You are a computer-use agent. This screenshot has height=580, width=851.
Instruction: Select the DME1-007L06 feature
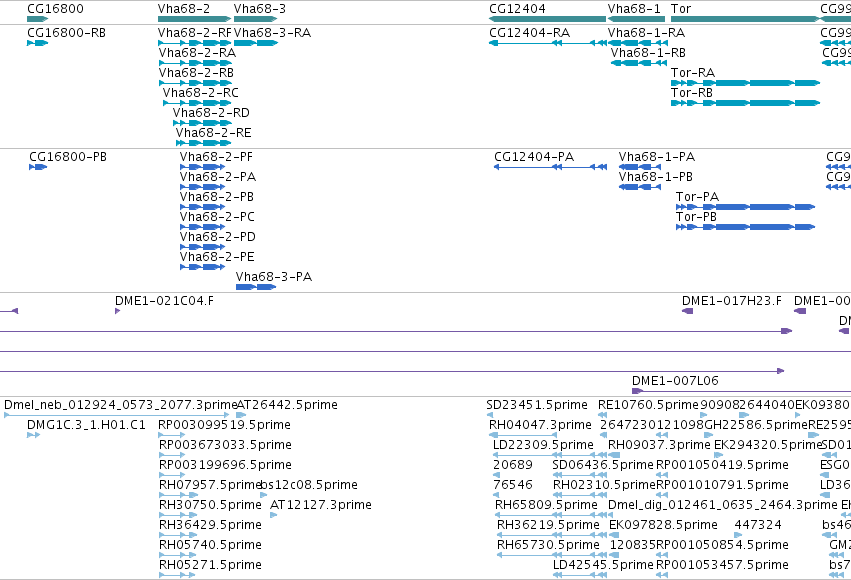[741, 391]
